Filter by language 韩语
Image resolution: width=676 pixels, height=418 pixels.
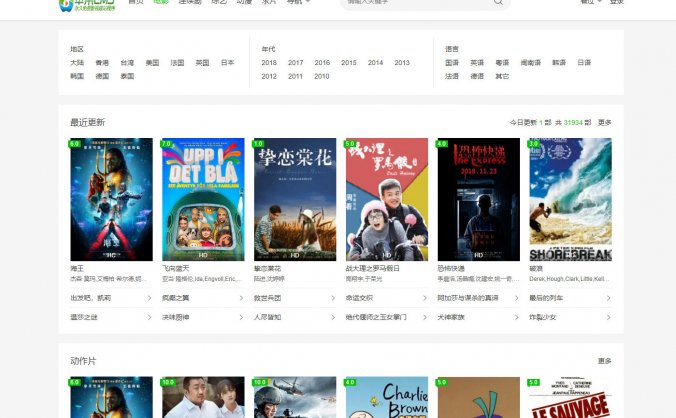point(559,62)
